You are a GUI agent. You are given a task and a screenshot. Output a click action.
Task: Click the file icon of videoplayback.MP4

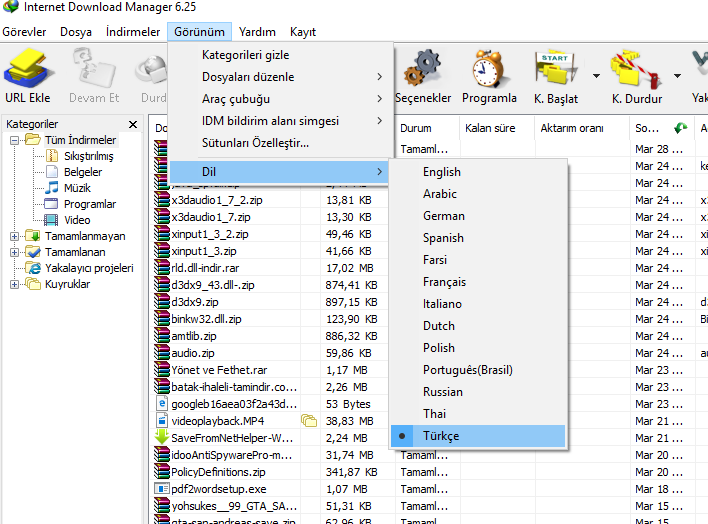[162, 421]
